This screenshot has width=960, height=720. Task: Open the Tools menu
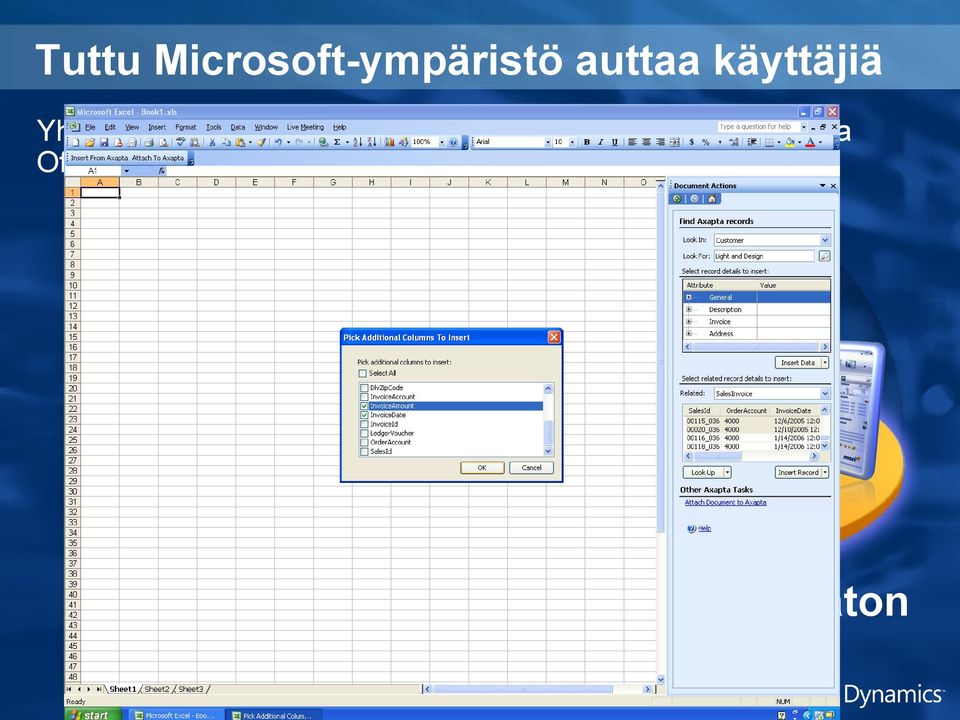pos(213,127)
